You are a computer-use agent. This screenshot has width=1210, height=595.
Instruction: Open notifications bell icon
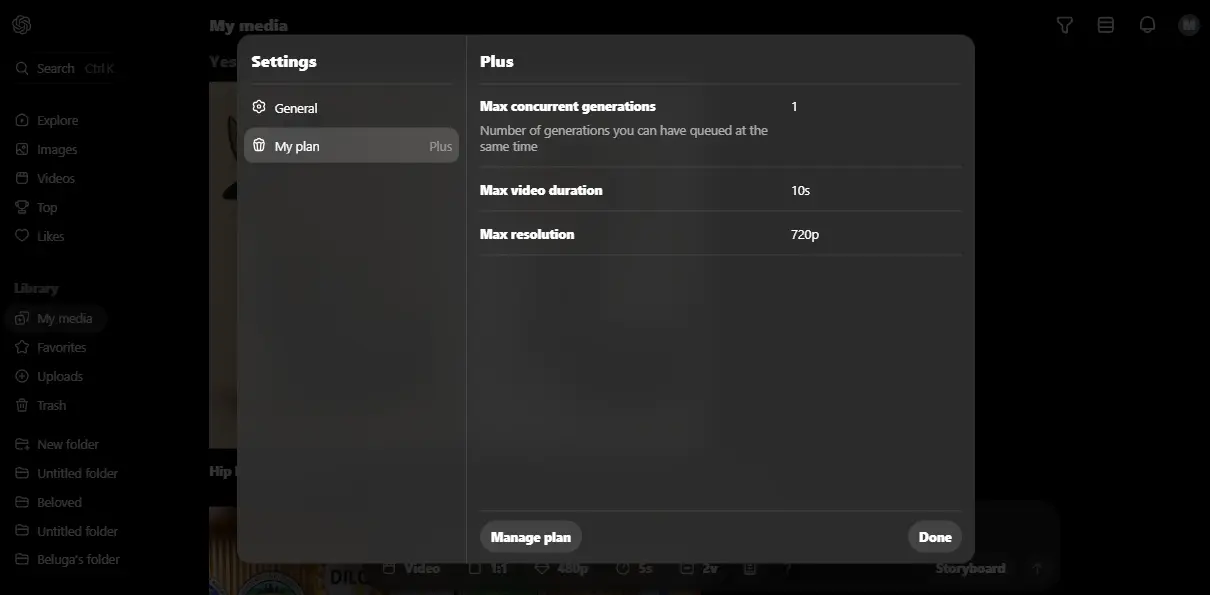tap(1148, 25)
